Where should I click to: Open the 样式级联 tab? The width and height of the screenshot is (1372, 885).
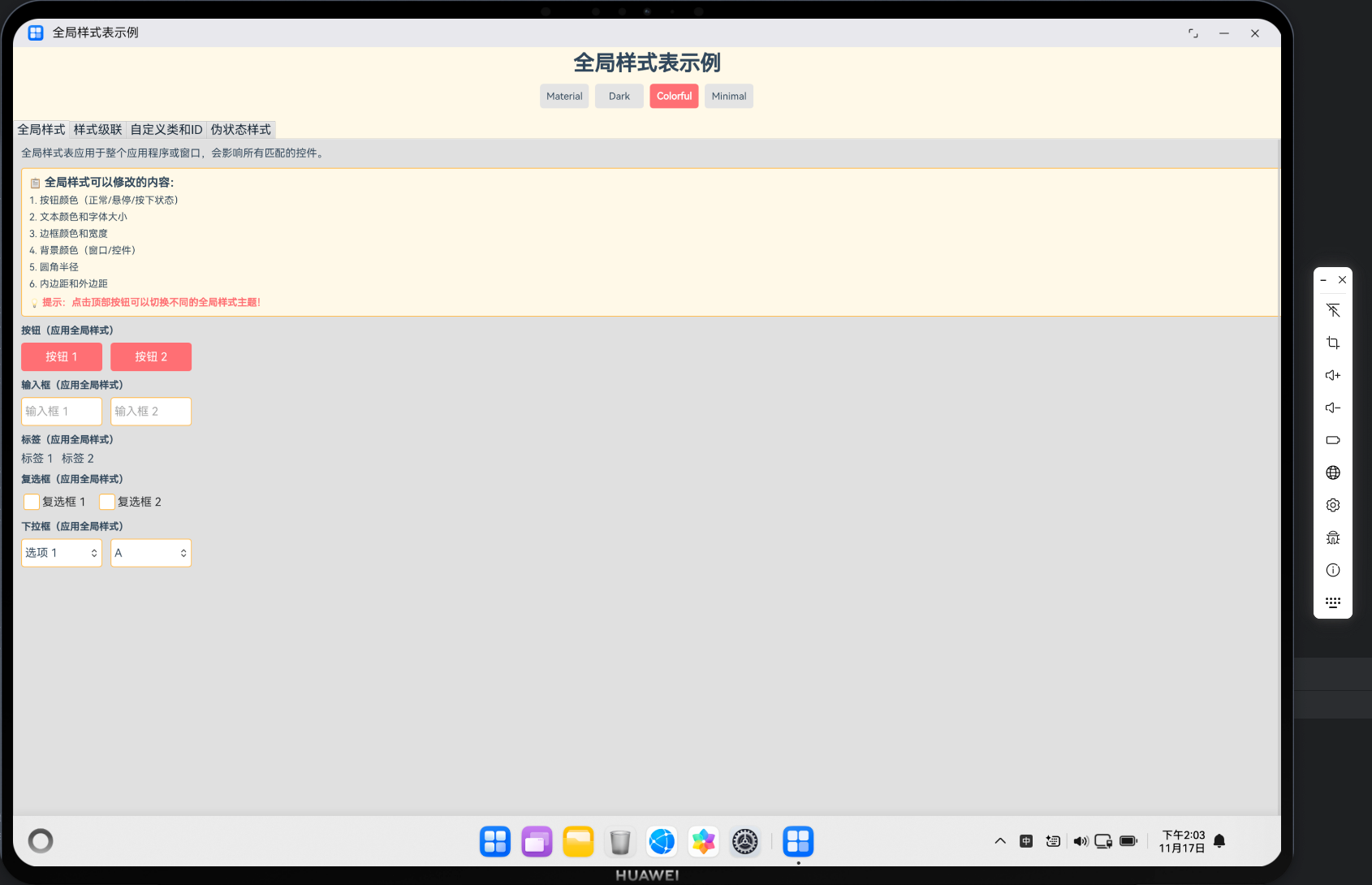pyautogui.click(x=97, y=129)
